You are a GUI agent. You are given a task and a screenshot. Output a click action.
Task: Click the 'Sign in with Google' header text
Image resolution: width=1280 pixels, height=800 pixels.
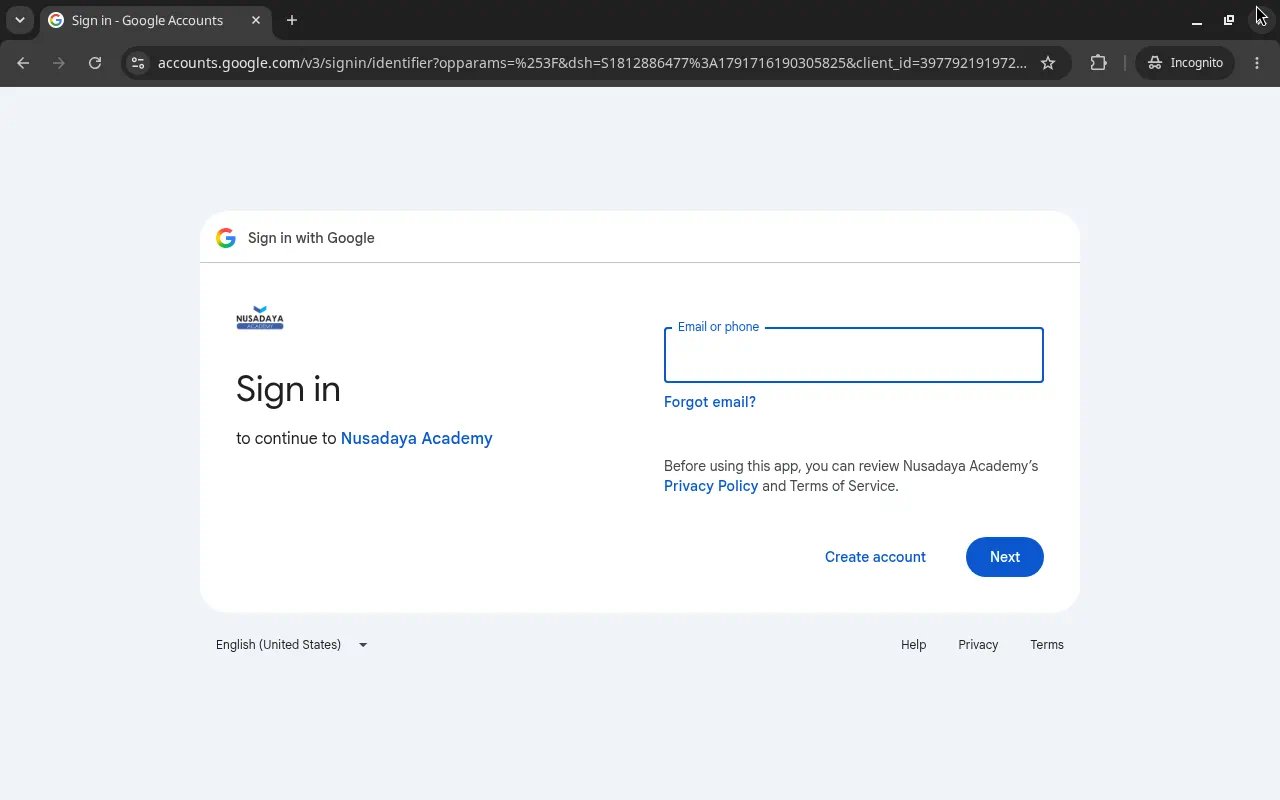pyautogui.click(x=311, y=238)
